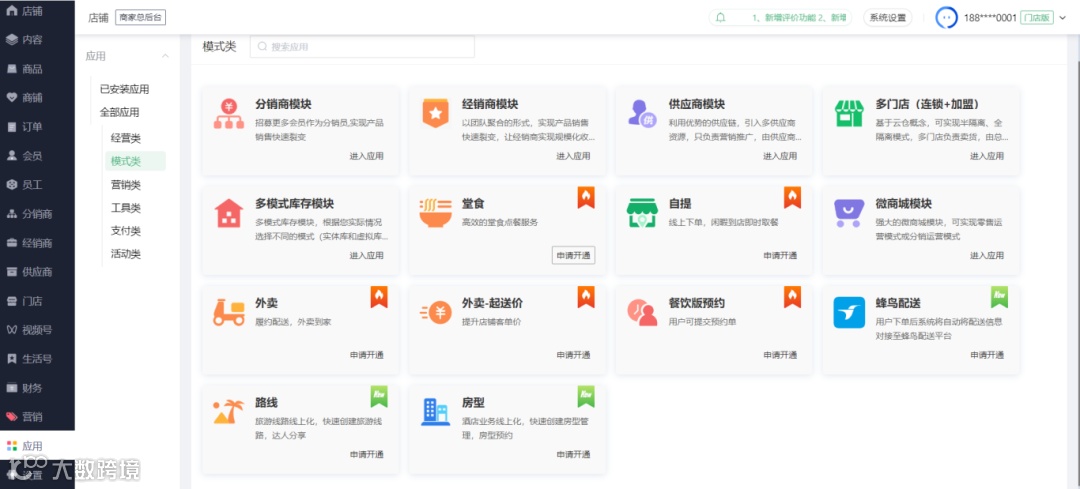Open 生活号 in left sidebar
This screenshot has width=1080, height=489.
tap(29, 359)
